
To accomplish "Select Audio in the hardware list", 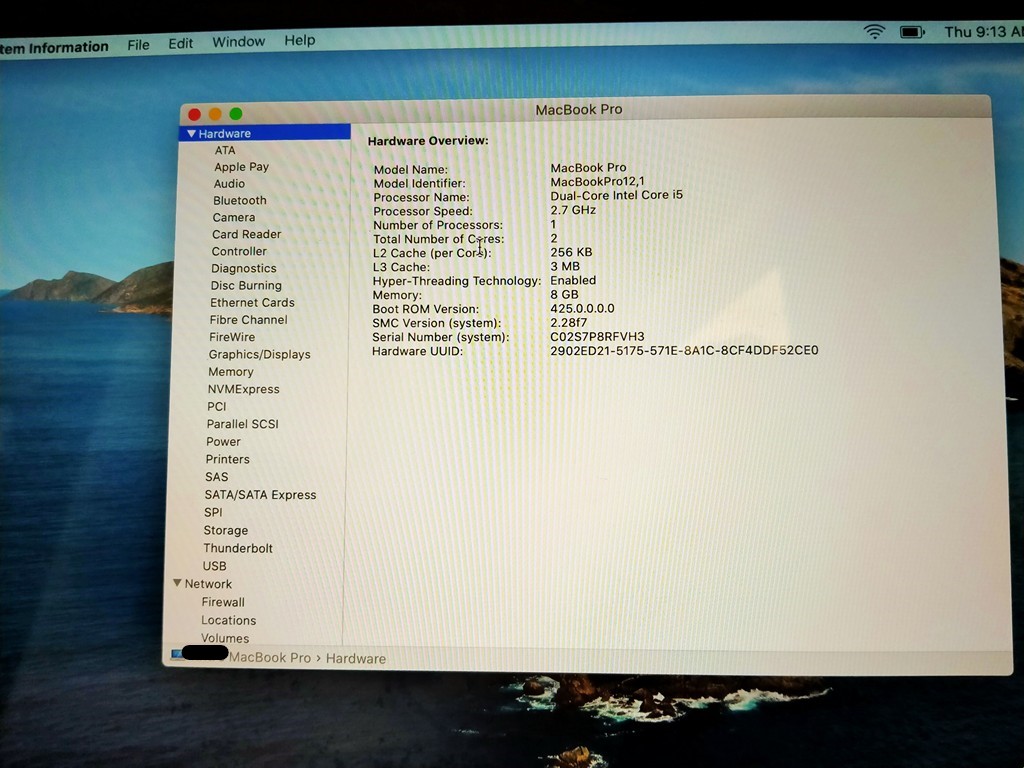I will pyautogui.click(x=229, y=184).
